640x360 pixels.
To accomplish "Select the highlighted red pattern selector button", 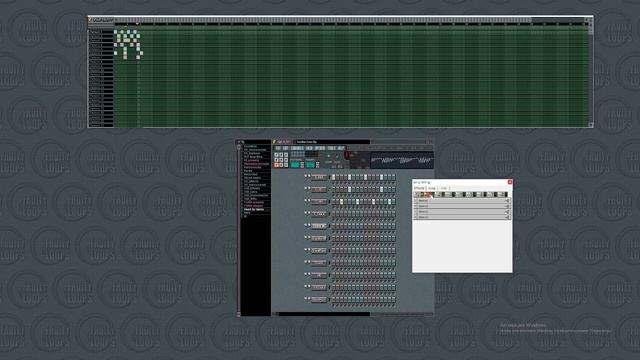I will tap(276, 165).
